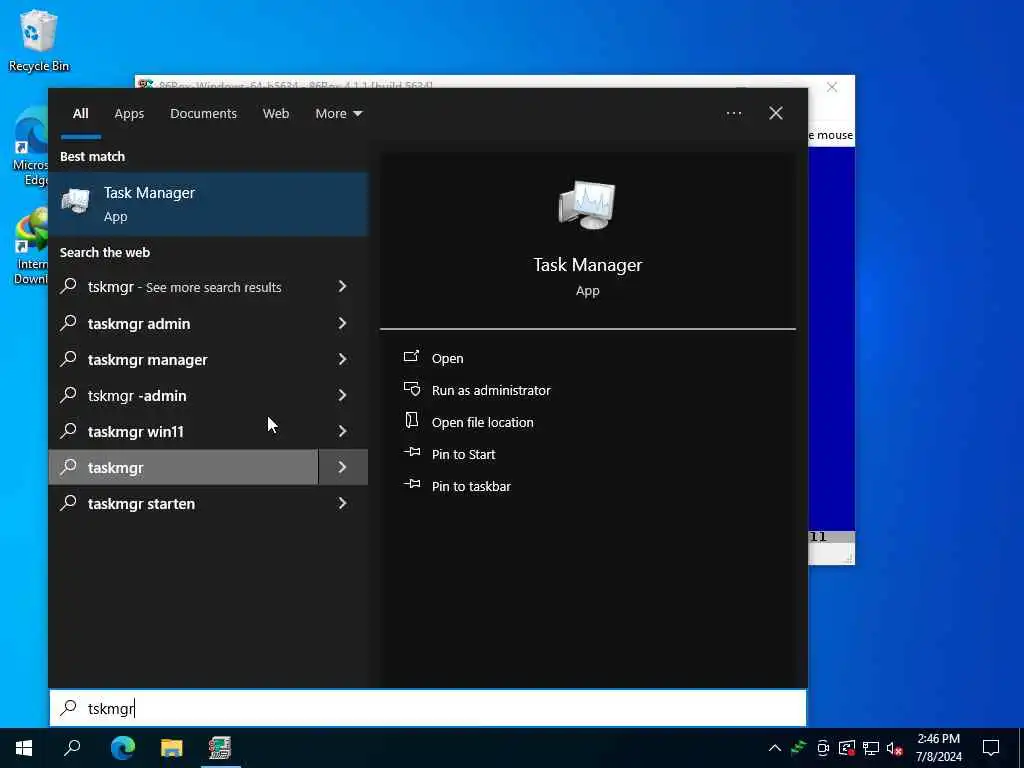Screen dimensions: 1024x768
Task: Click the large Task Manager preview icon
Action: click(586, 204)
